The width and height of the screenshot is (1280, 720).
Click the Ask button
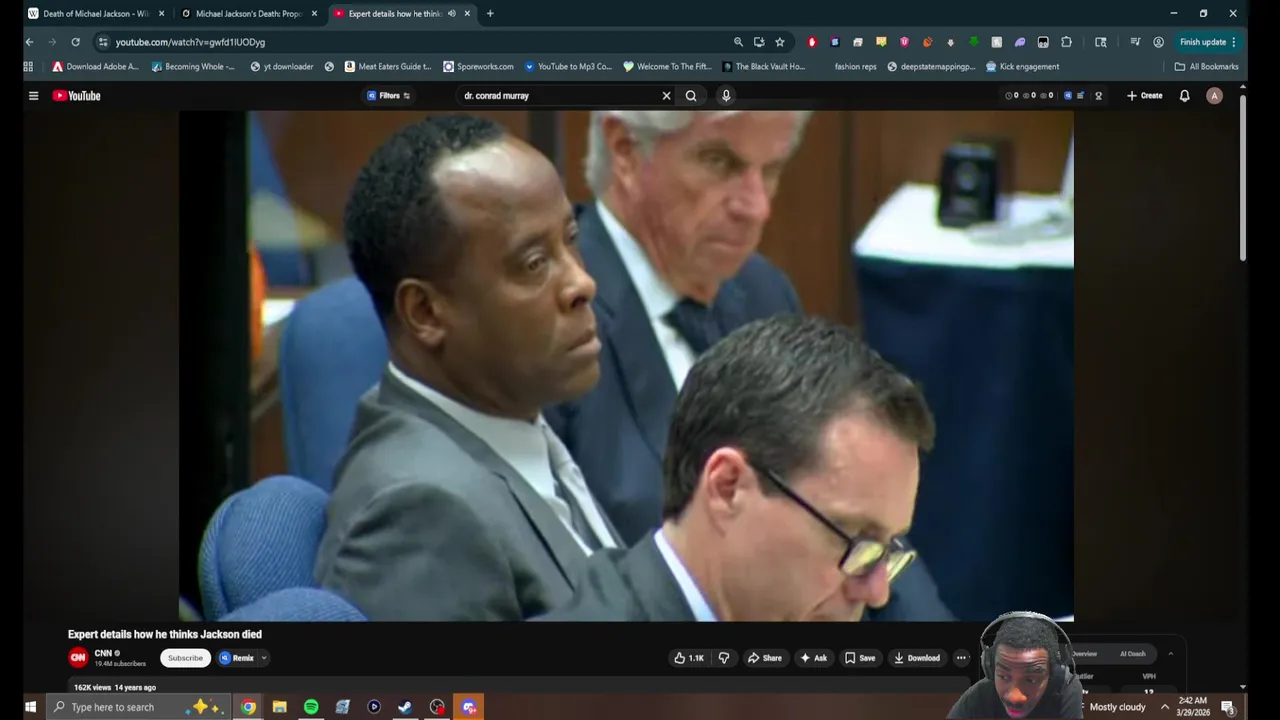[813, 658]
